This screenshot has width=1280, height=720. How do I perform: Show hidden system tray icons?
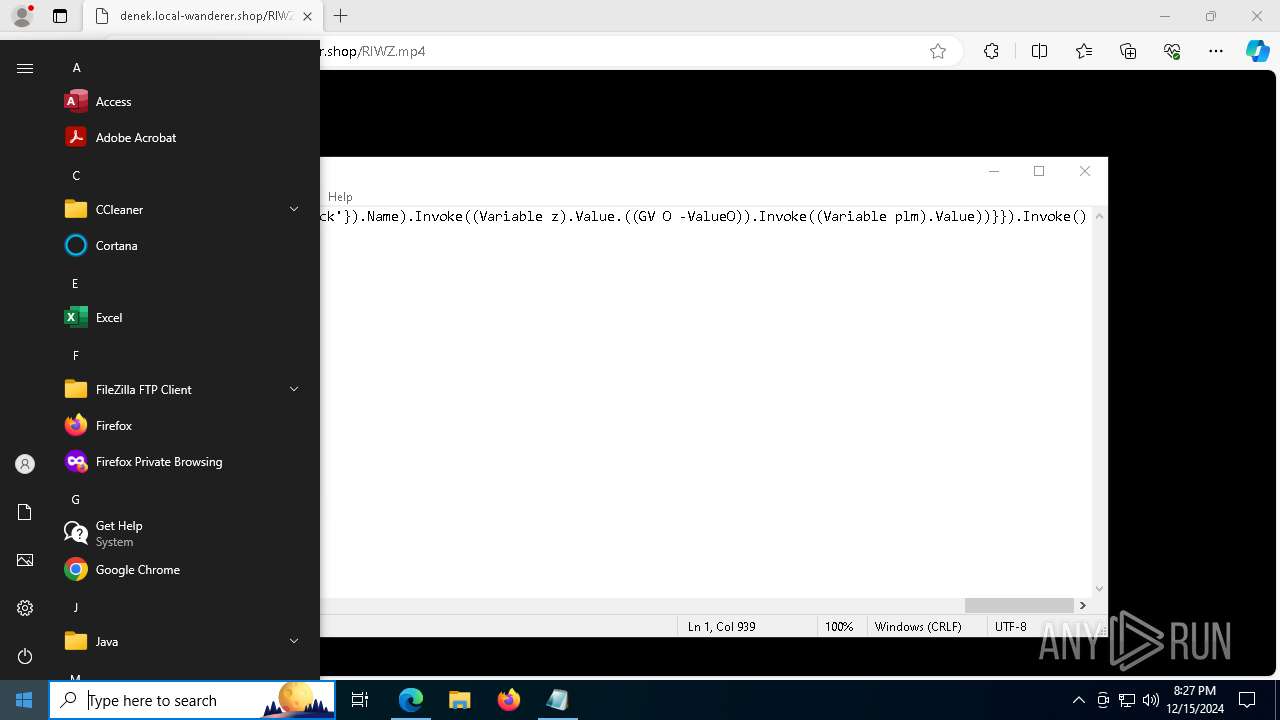(1078, 700)
